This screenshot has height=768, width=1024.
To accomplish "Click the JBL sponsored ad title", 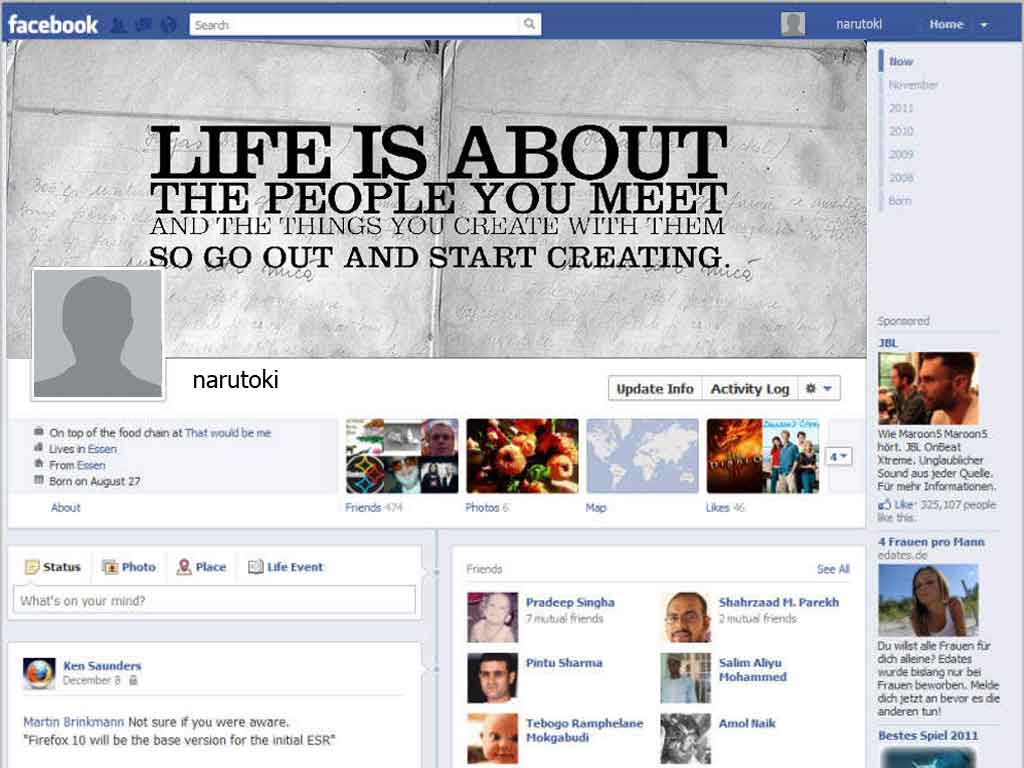I will 888,343.
